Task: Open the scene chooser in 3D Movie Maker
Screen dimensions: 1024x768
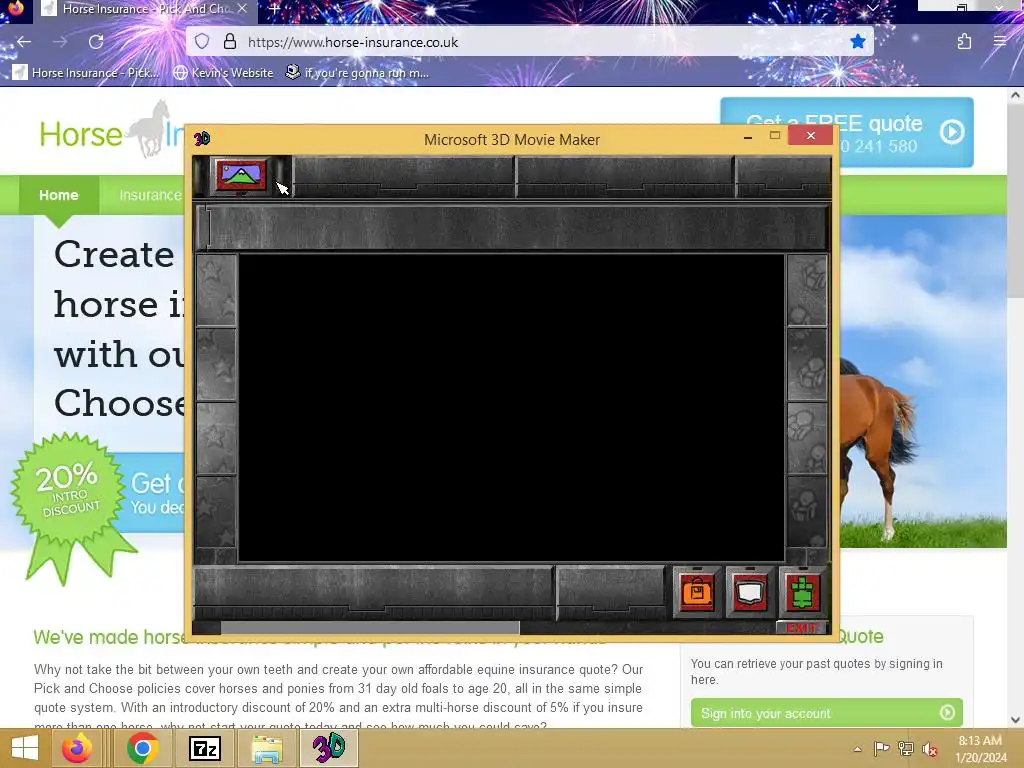Action: point(241,175)
